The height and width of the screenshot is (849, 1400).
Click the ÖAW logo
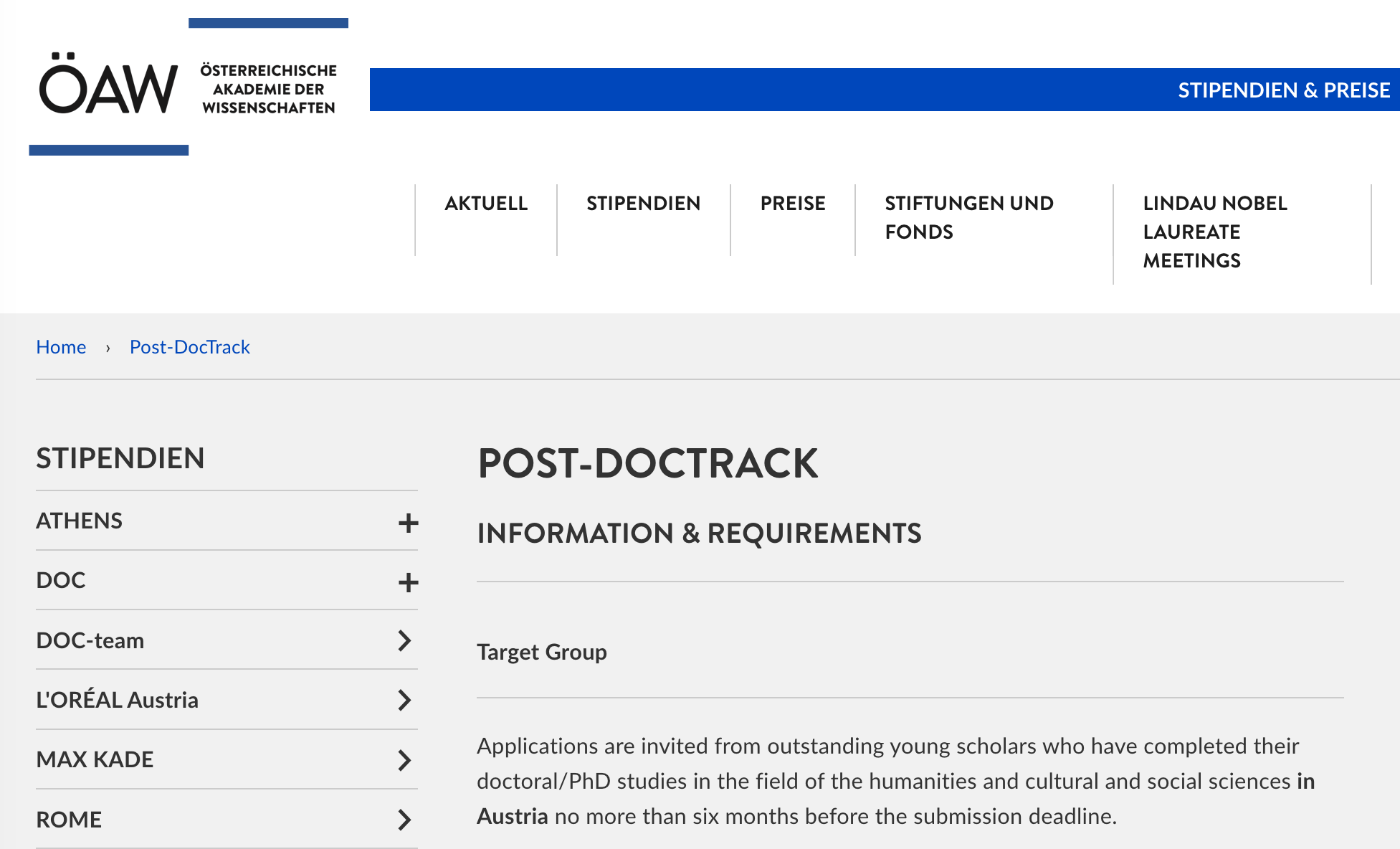point(109,86)
